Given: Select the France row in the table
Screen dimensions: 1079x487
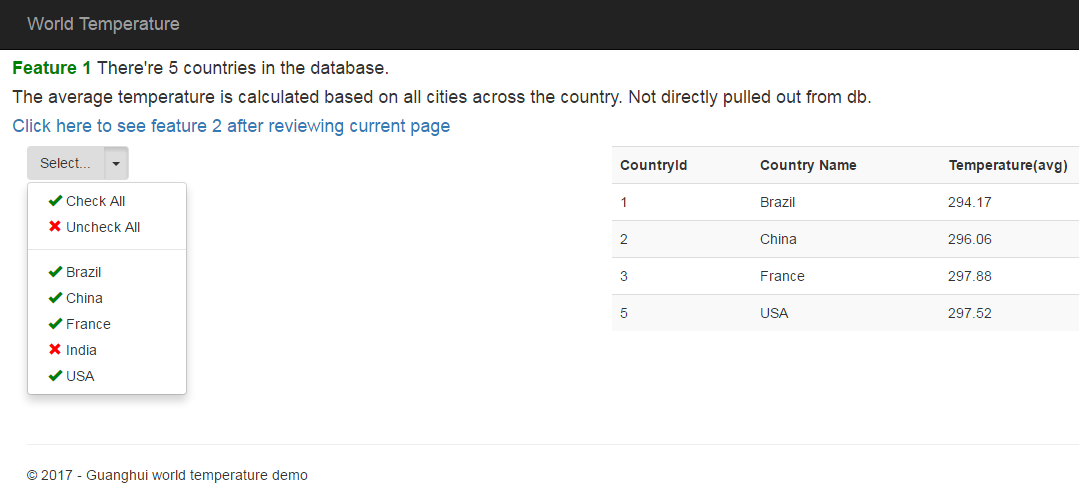Looking at the screenshot, I should click(782, 276).
